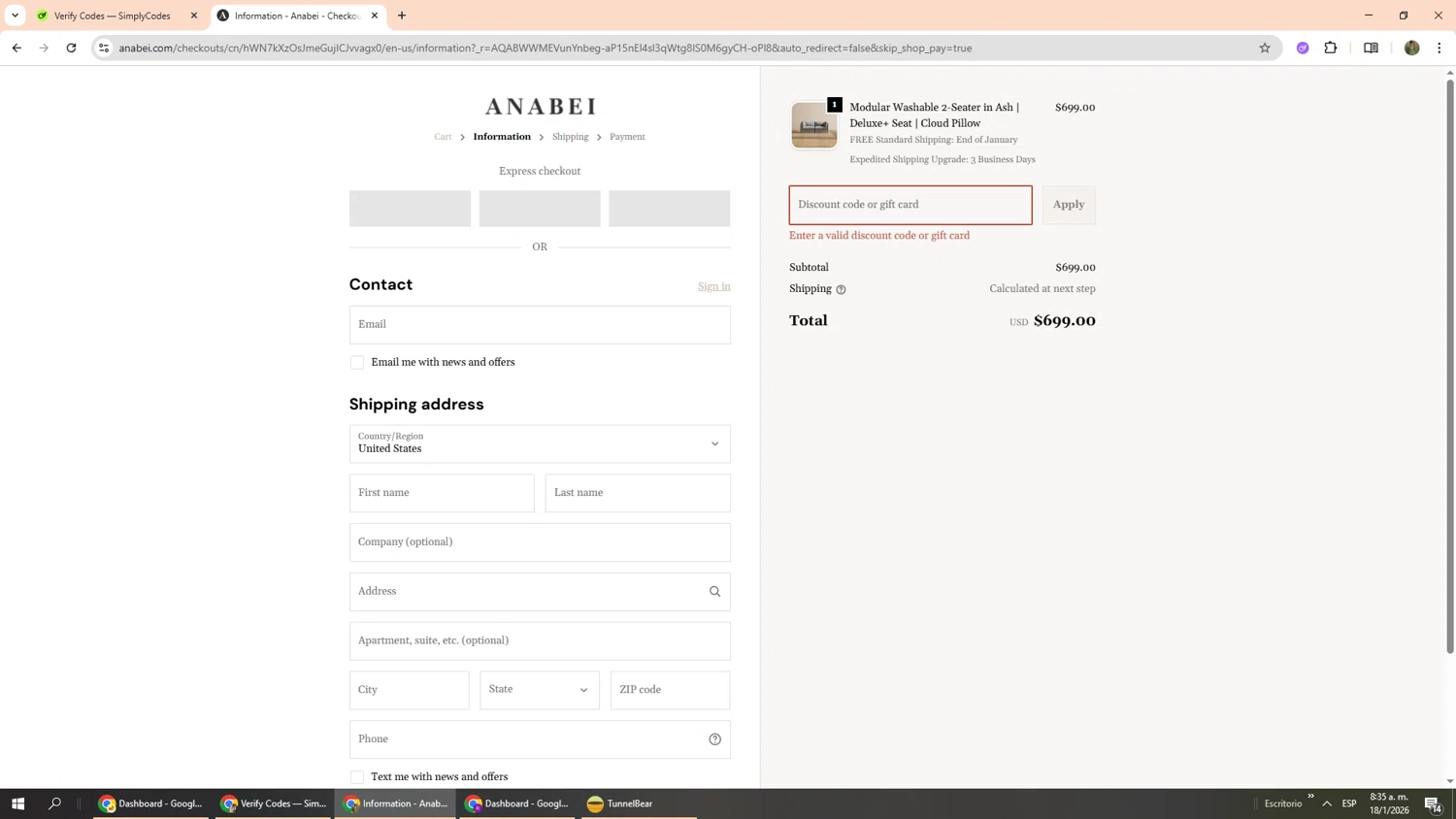Viewport: 1456px width, 819px height.
Task: Open the first Dashboard Google taskbar window
Action: click(x=150, y=803)
